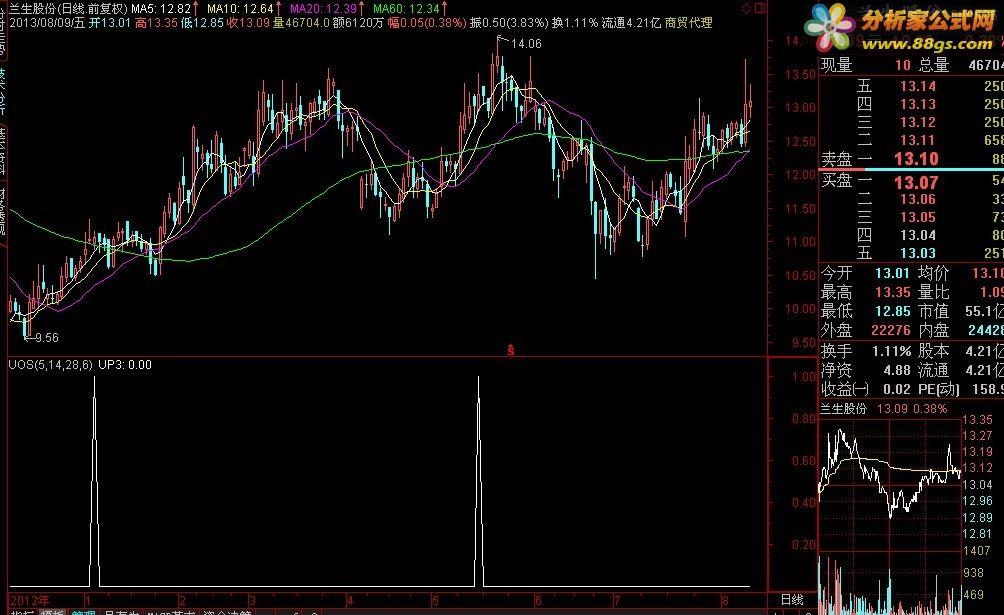Click the 均价 label in the quote panel
This screenshot has height=615, width=1004.
point(933,274)
